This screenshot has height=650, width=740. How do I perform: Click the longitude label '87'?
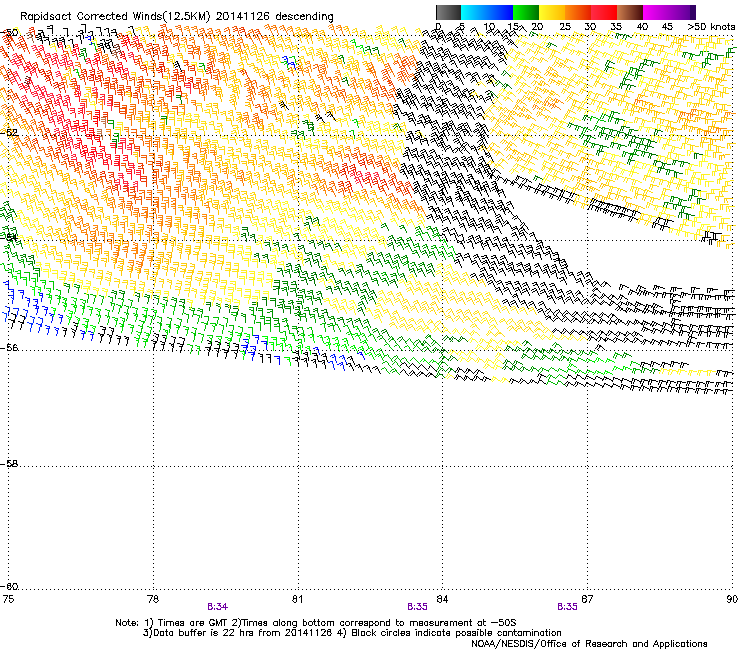pos(587,599)
